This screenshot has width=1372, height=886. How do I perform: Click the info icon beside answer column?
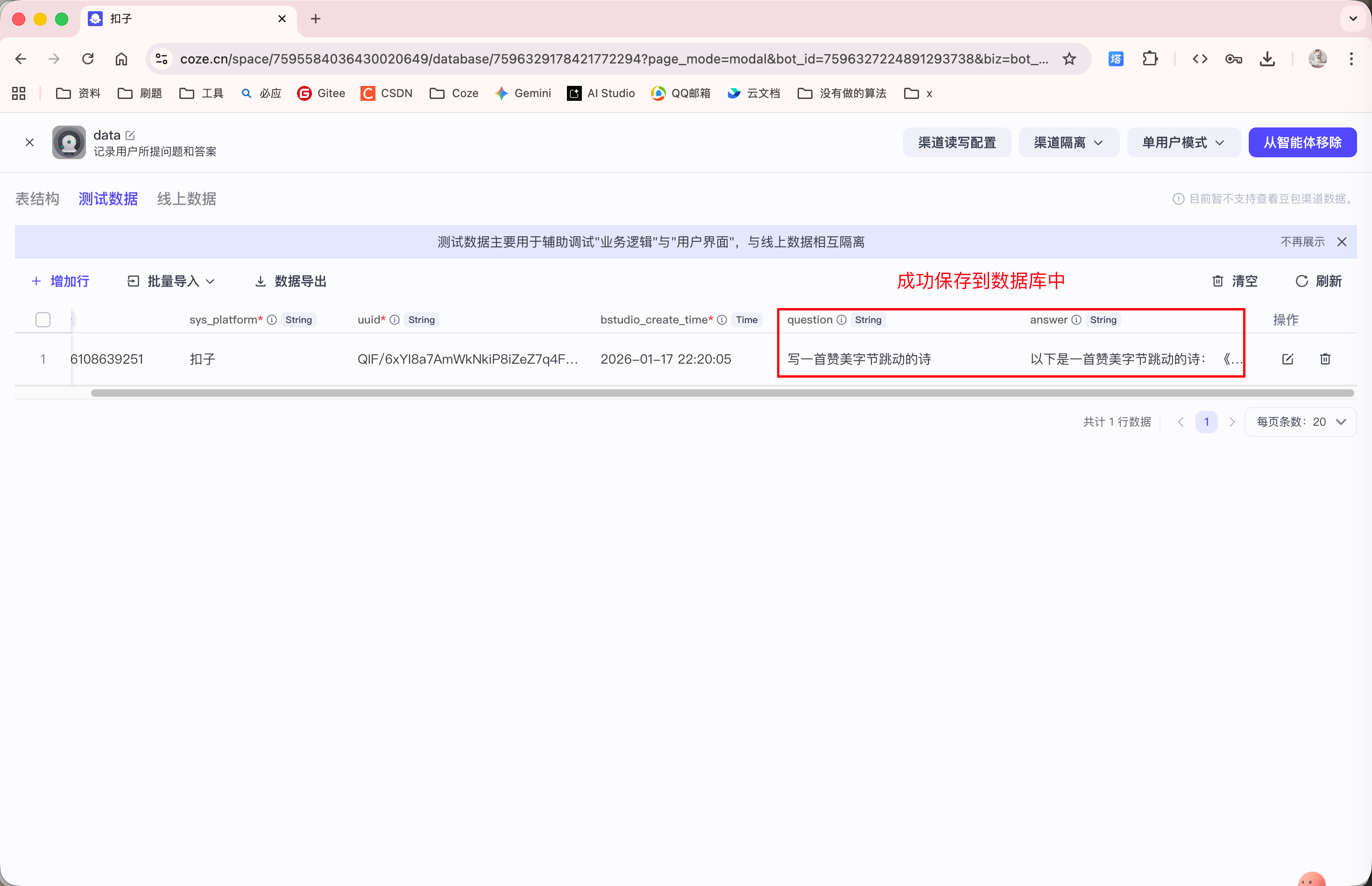pos(1075,320)
